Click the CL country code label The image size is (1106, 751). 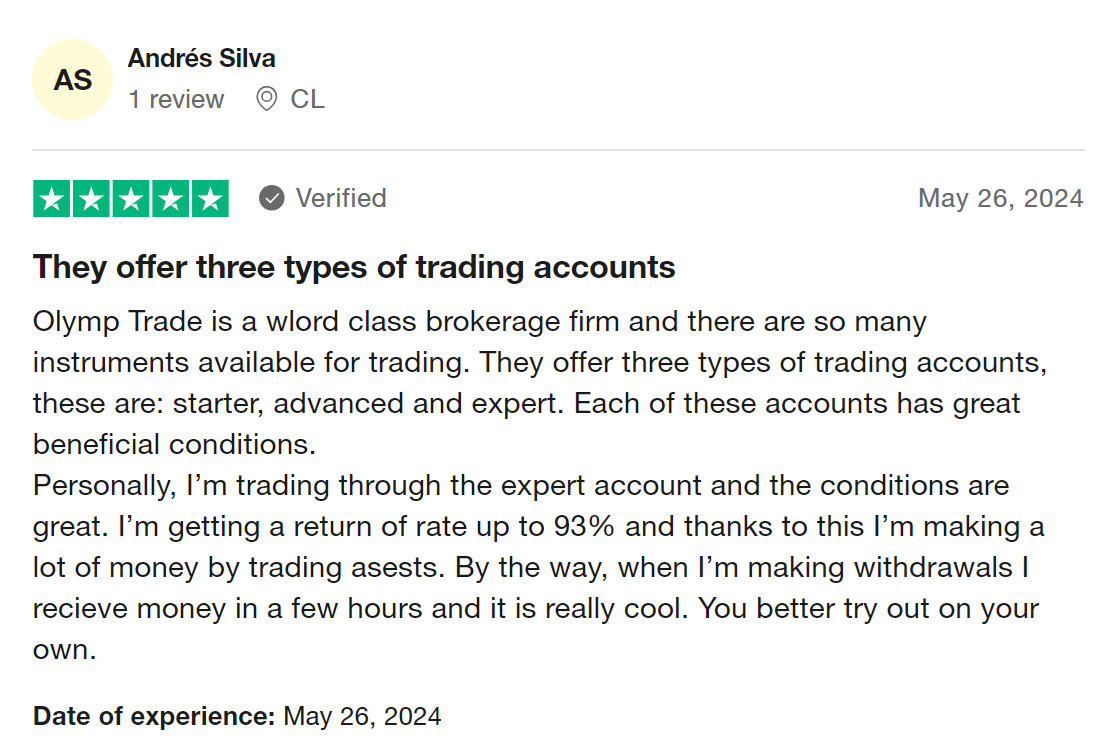[x=308, y=99]
